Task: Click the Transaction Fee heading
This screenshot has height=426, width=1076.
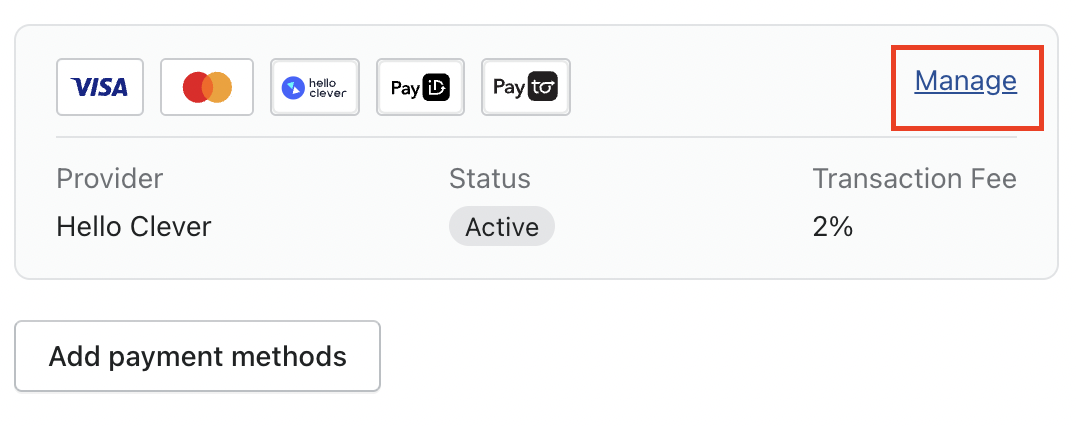Action: (x=914, y=179)
